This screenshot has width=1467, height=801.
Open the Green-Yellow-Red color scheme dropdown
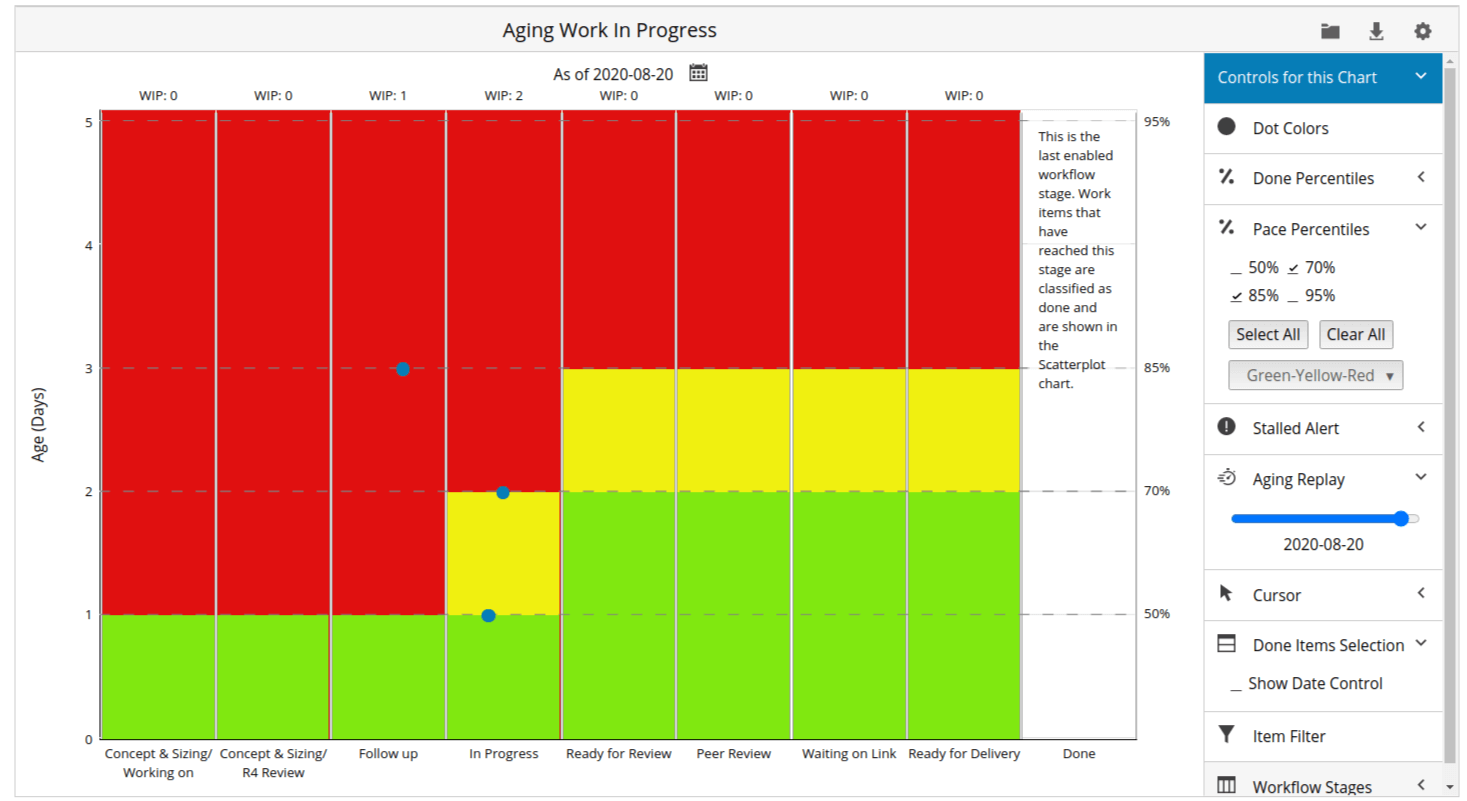click(1315, 374)
